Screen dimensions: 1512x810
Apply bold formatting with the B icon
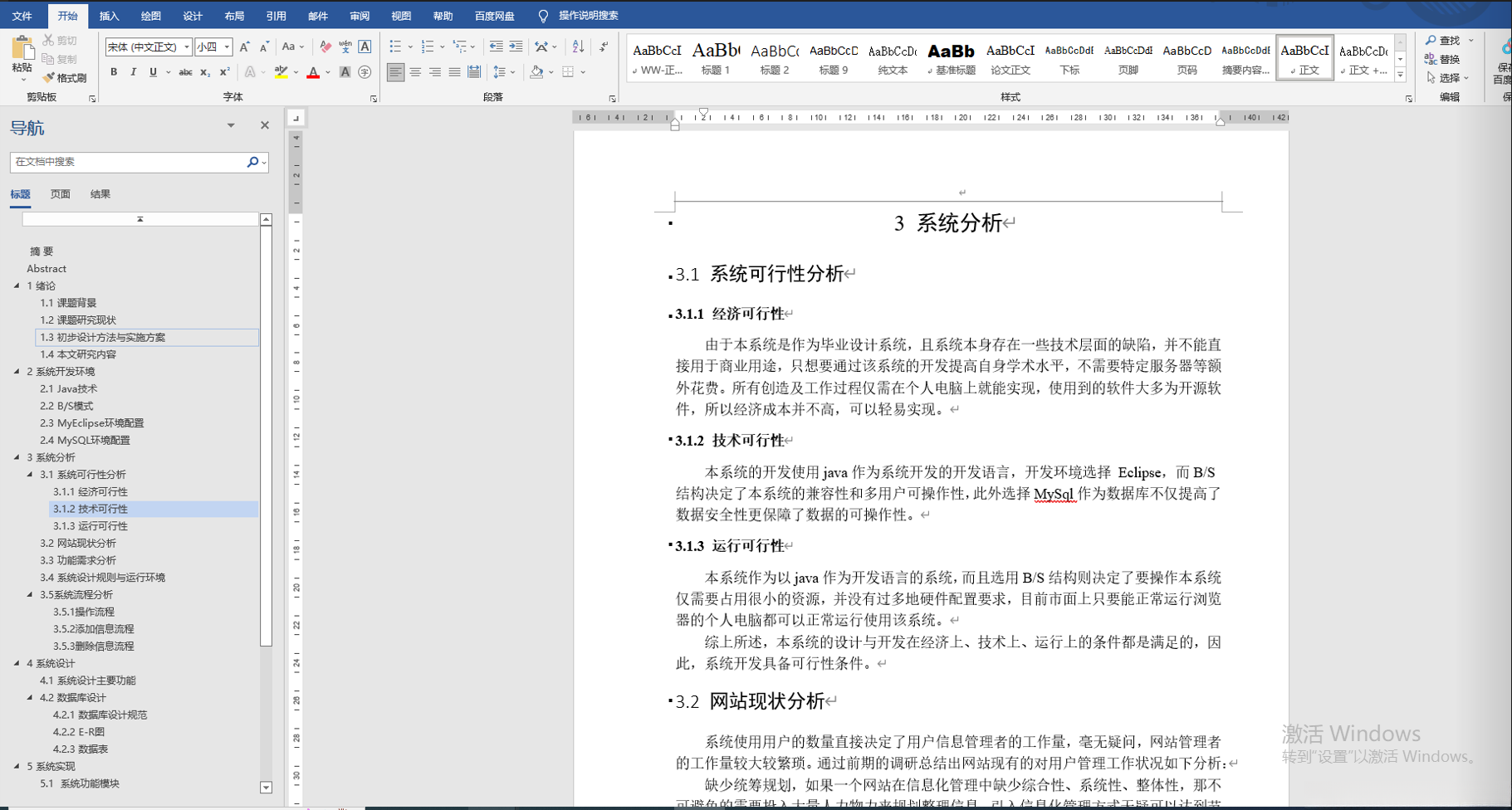pyautogui.click(x=114, y=72)
